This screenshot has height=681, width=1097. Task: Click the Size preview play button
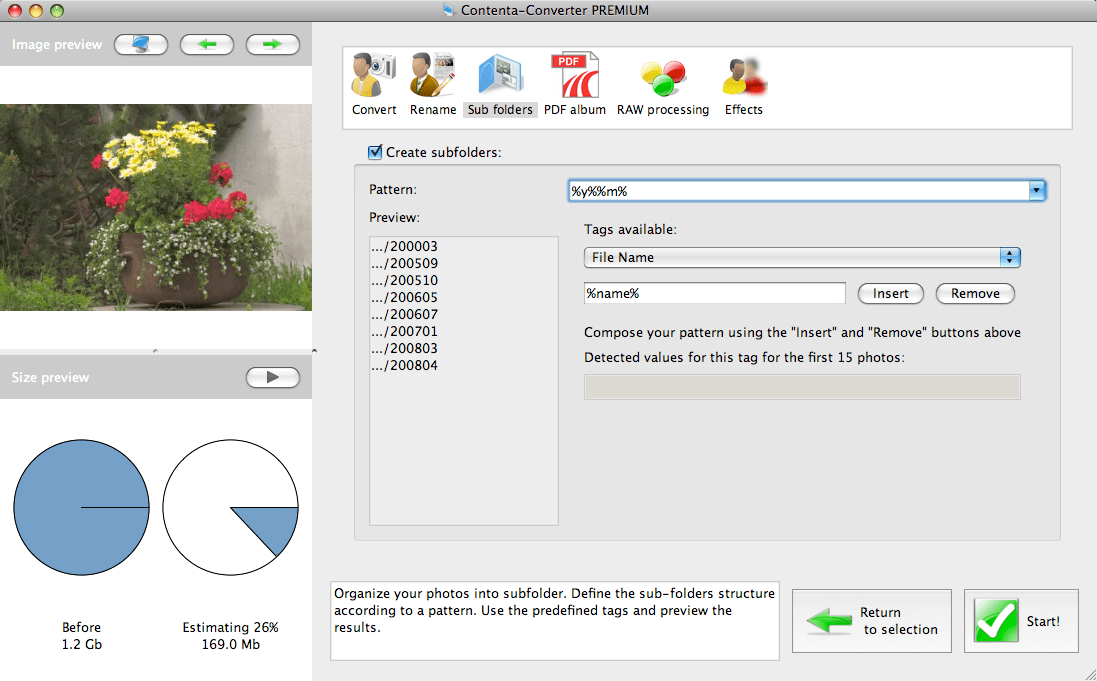click(x=273, y=377)
